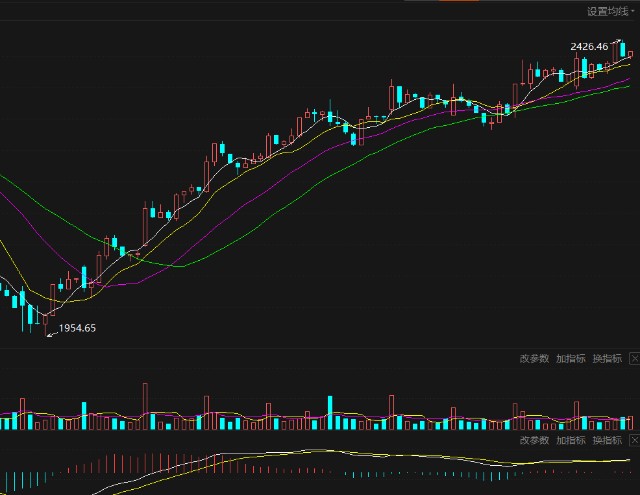Click the 1954.65 low price label

click(x=78, y=328)
